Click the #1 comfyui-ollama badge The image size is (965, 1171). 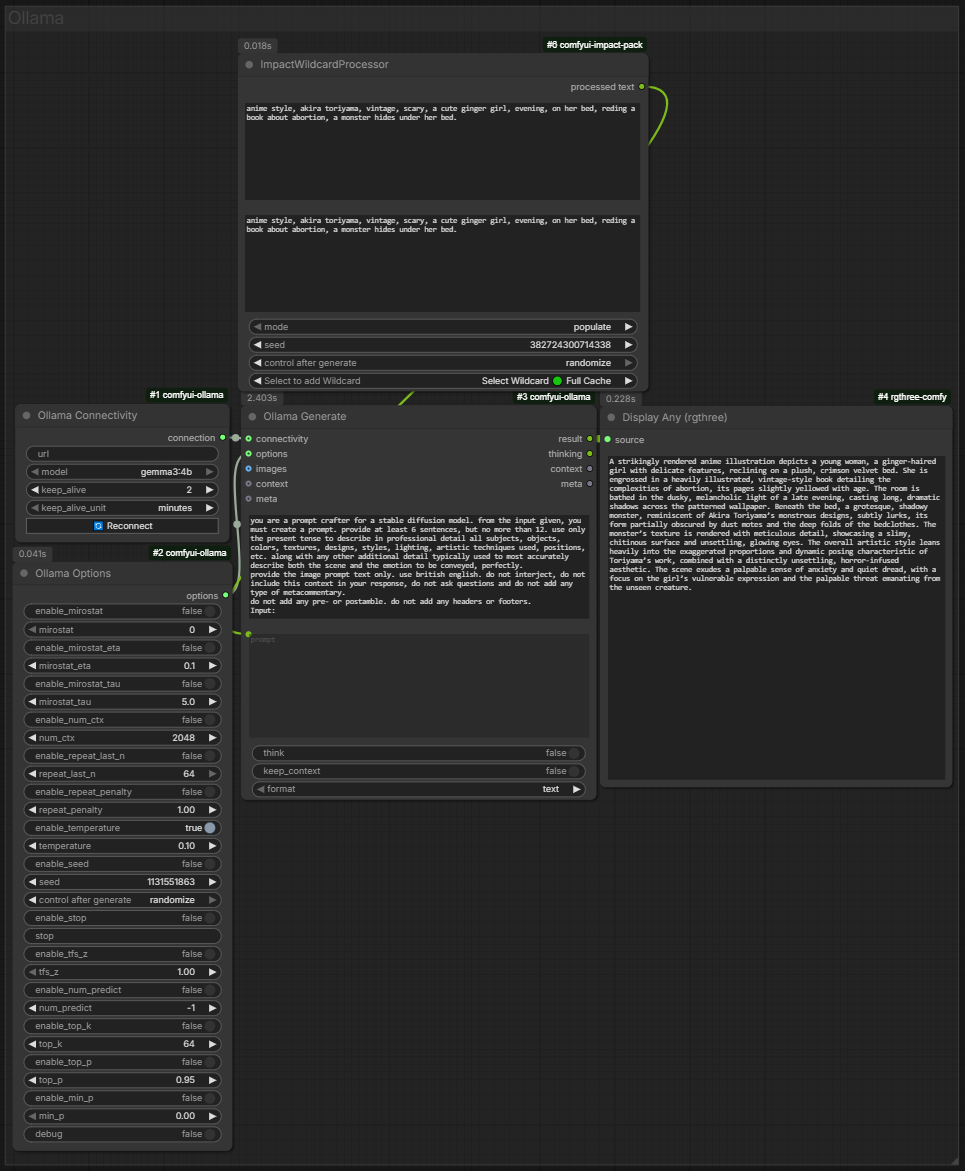187,395
